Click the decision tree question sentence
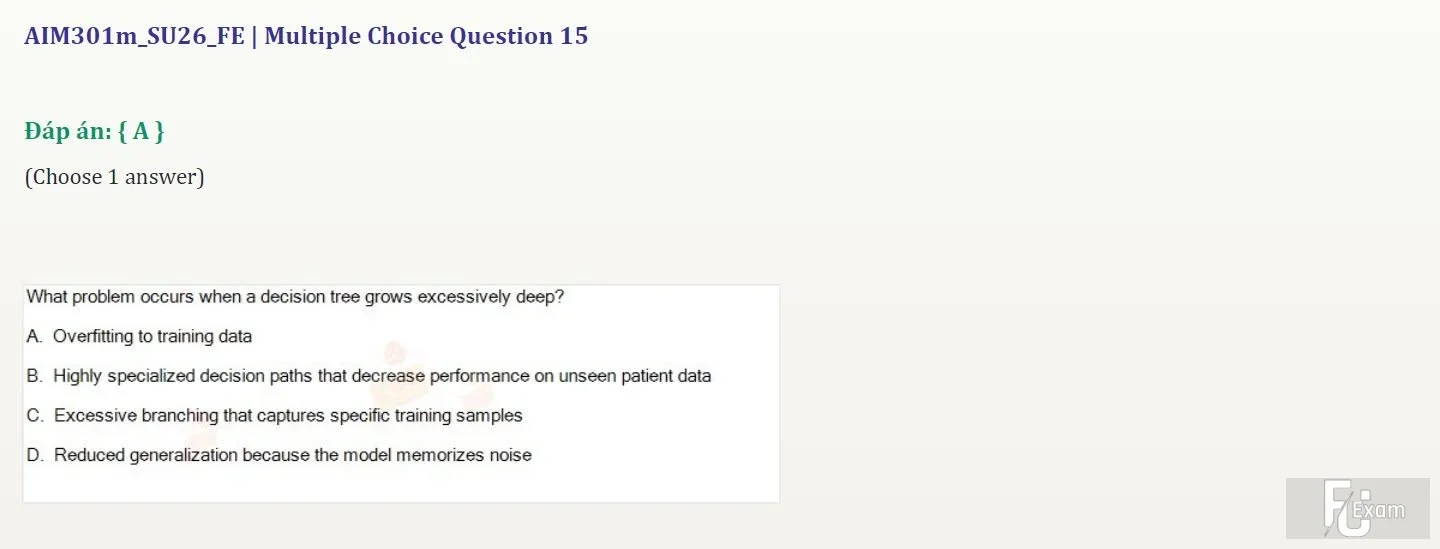The height and width of the screenshot is (549, 1440). (296, 297)
